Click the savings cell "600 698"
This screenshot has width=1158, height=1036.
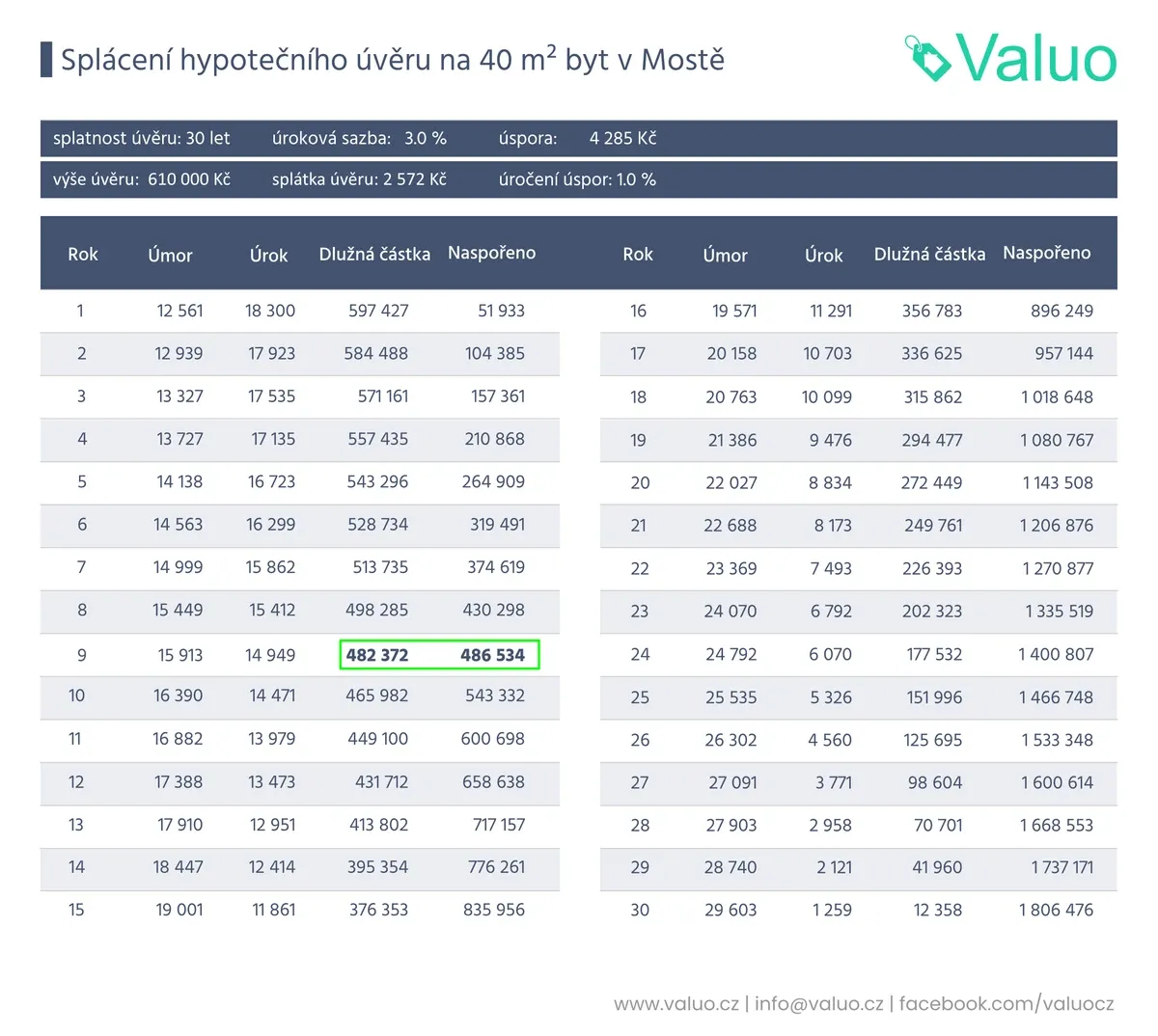pos(493,739)
